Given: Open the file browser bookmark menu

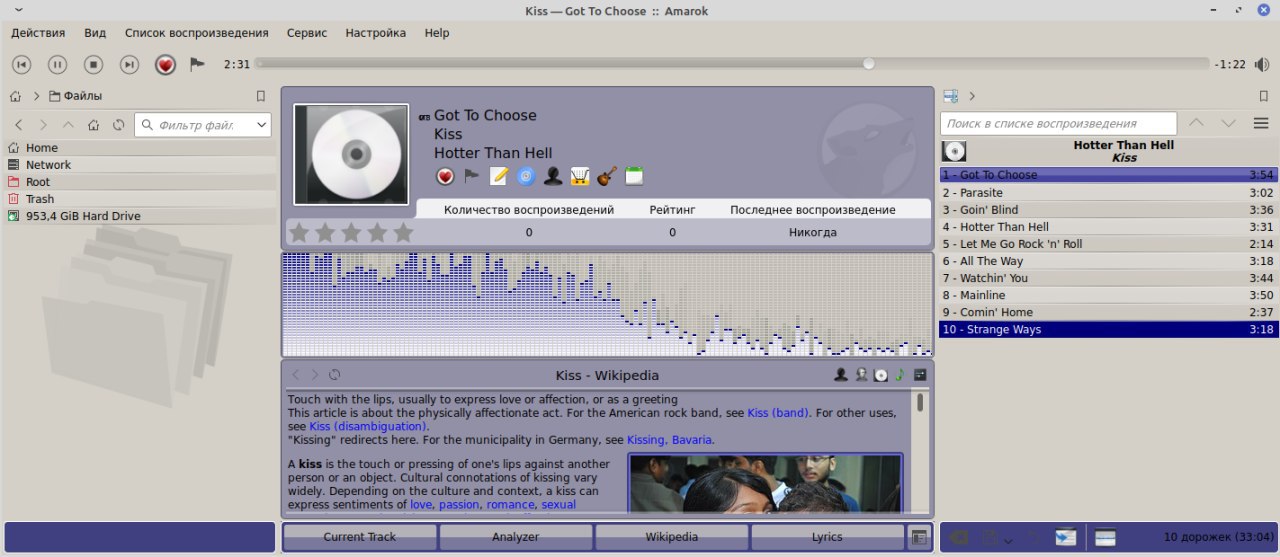Looking at the screenshot, I should pyautogui.click(x=261, y=97).
